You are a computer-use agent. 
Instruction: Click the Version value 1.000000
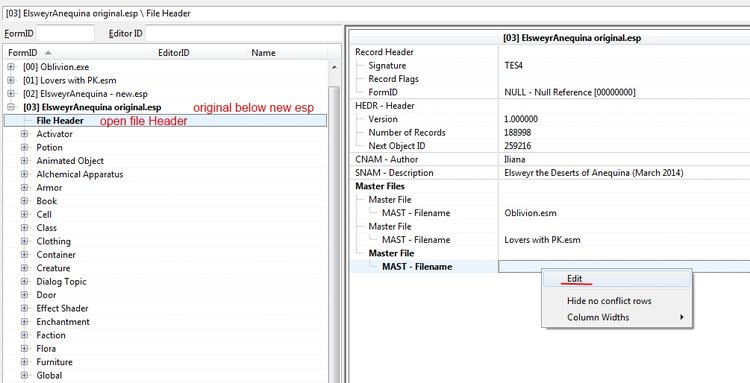(x=522, y=119)
